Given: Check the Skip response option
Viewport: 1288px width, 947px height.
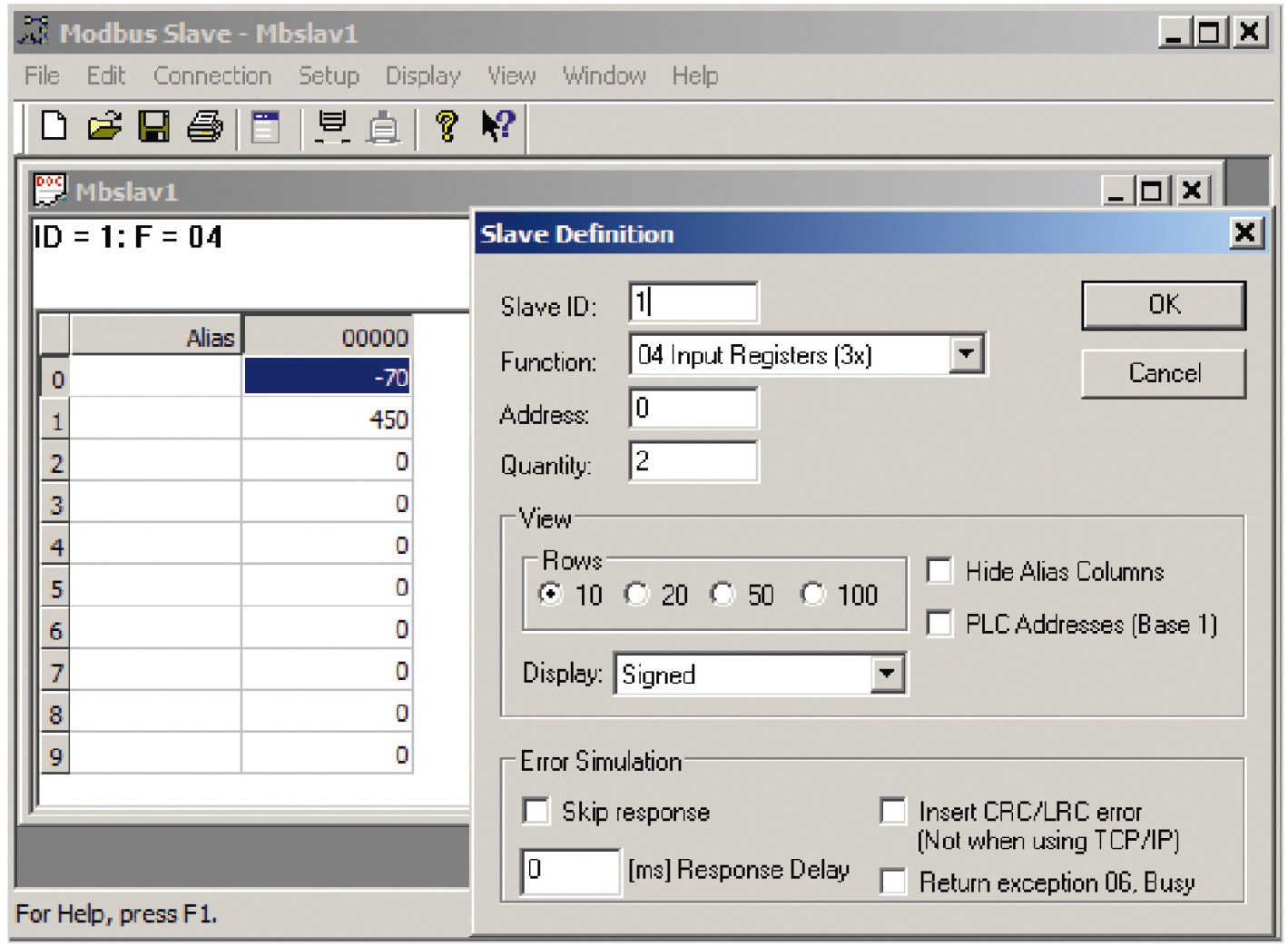Looking at the screenshot, I should click(x=536, y=811).
